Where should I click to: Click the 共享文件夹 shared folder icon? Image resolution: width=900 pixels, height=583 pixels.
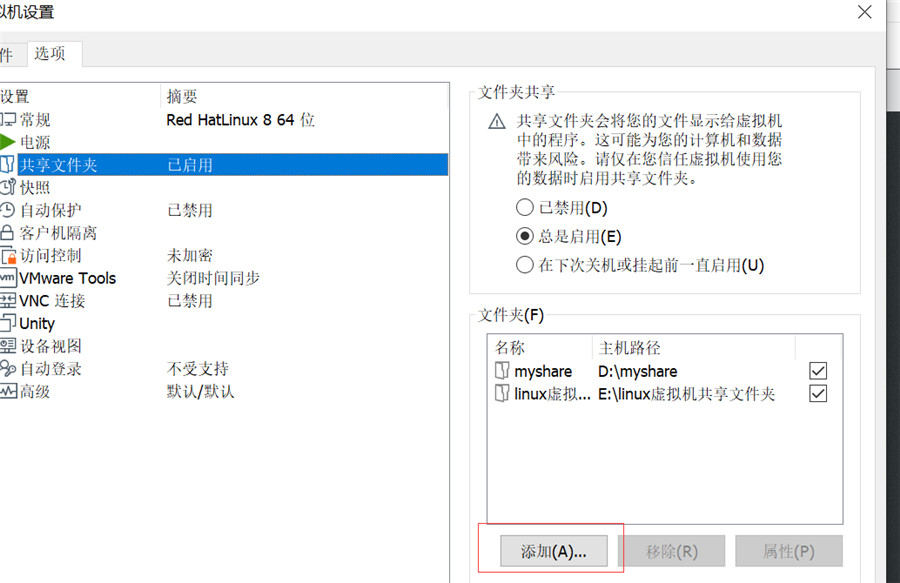pos(7,165)
